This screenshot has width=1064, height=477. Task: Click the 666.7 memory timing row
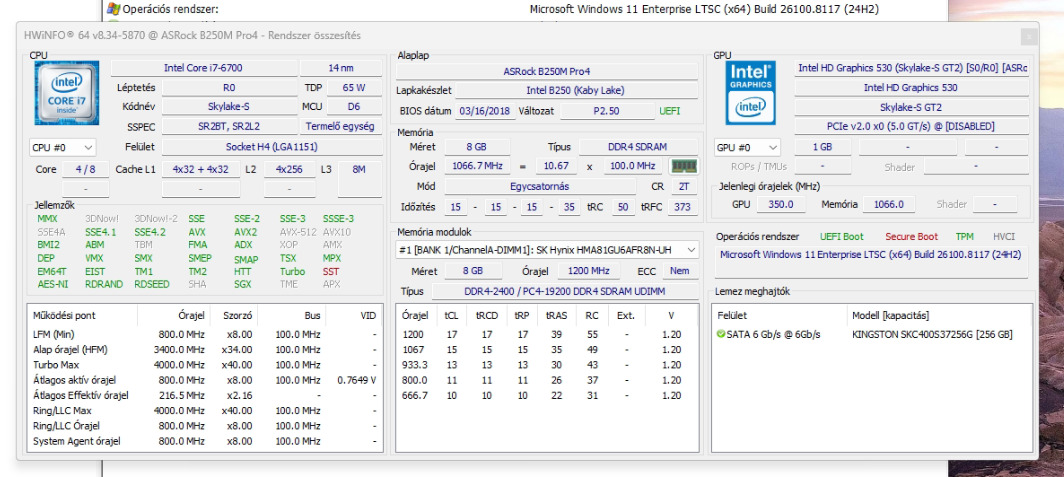[547, 396]
